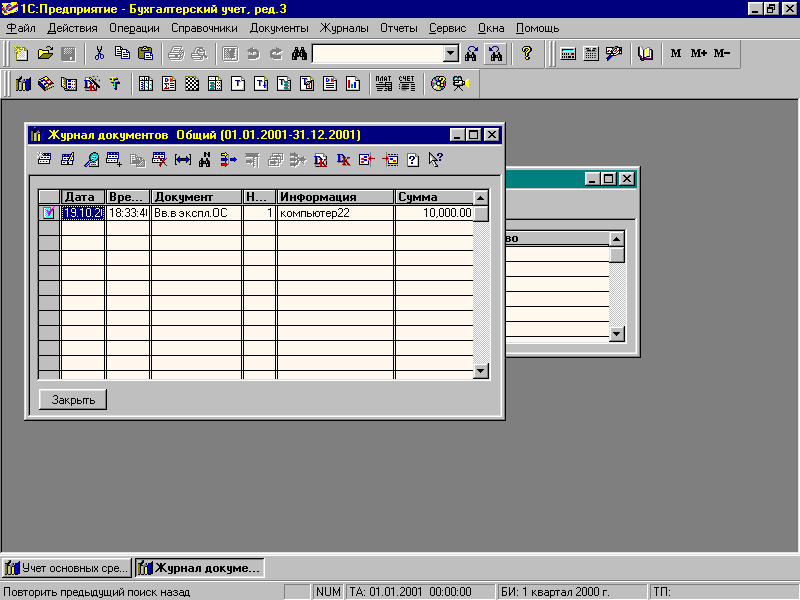
Task: Cut selection with the scissors icon
Action: click(99, 54)
